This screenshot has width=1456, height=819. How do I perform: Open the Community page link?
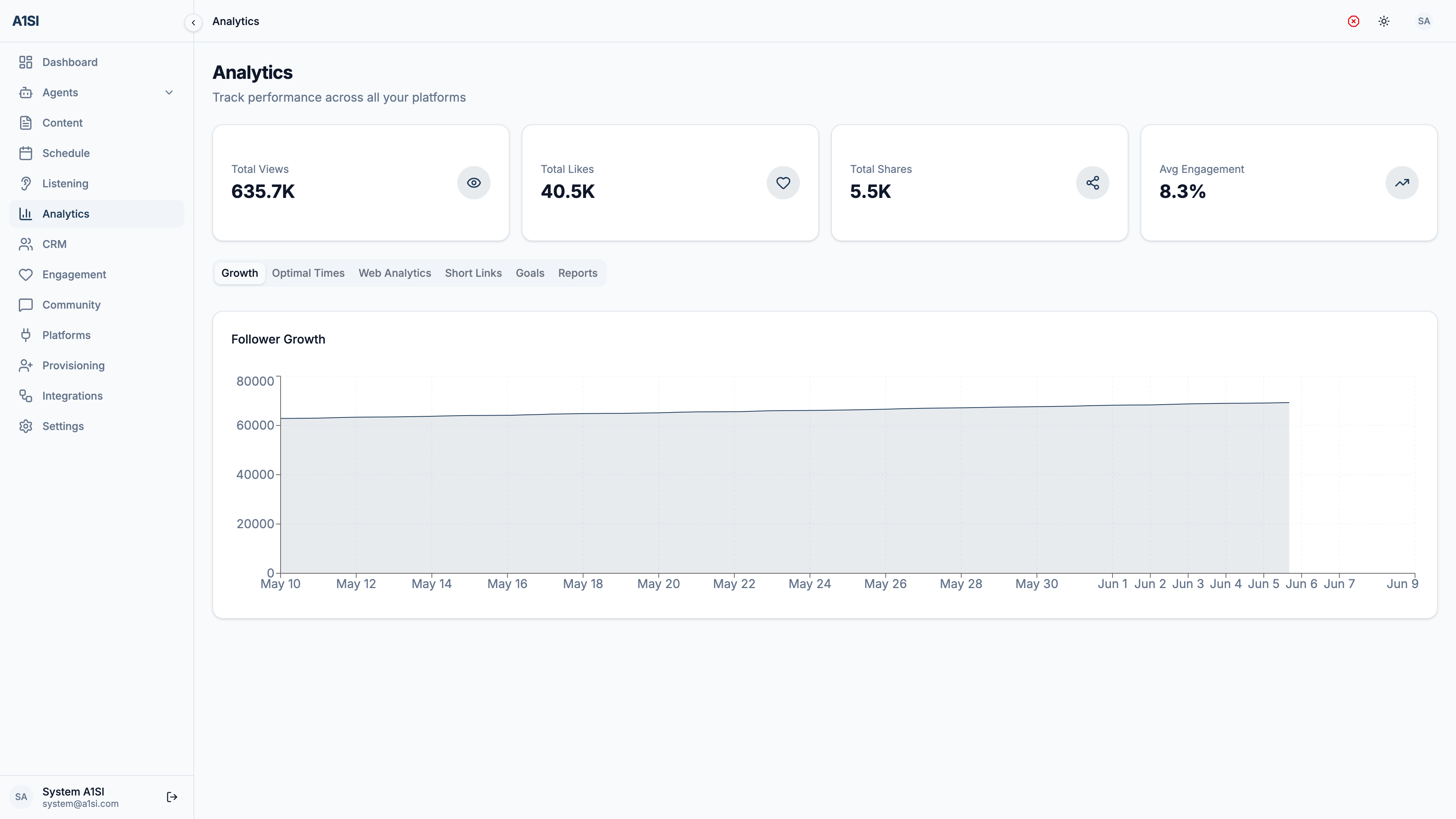coord(97,304)
